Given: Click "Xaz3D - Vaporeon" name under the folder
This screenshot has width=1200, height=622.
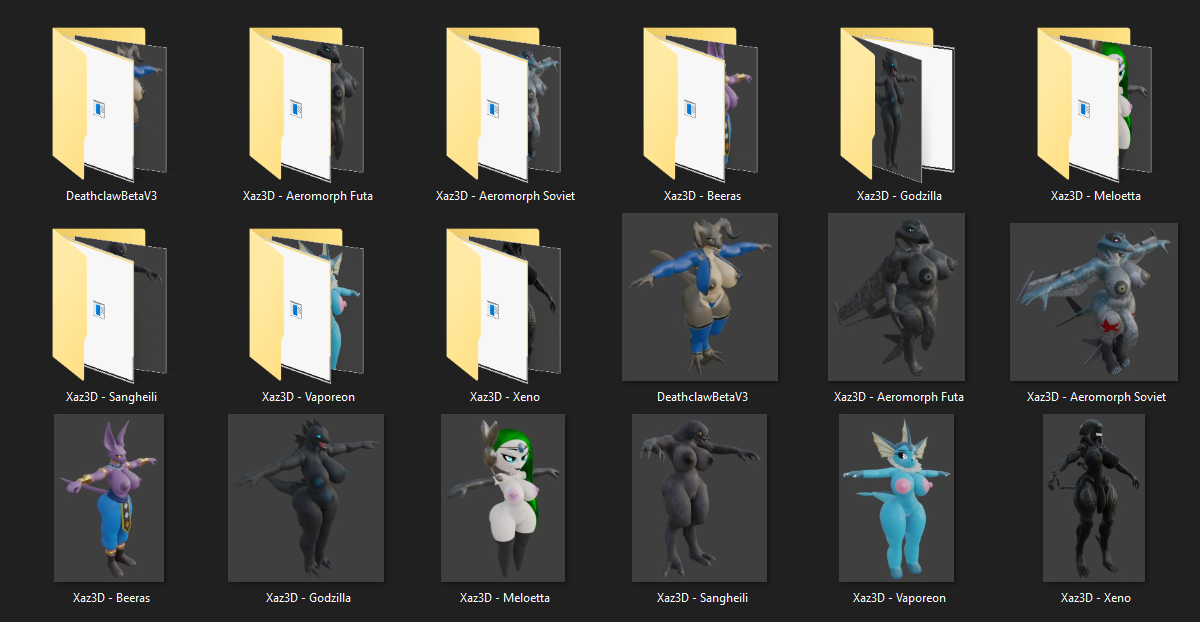Looking at the screenshot, I should pyautogui.click(x=308, y=397).
